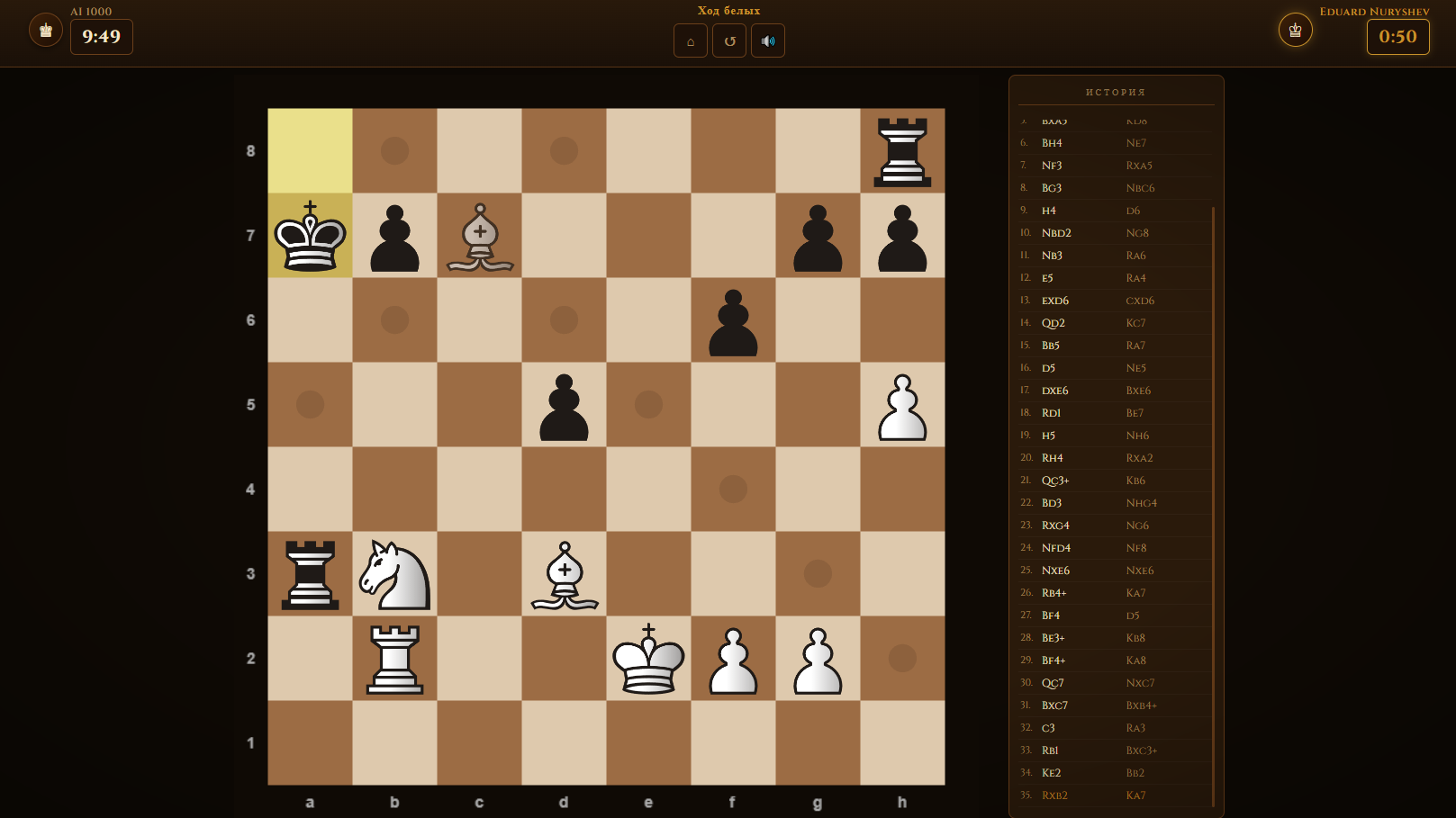The height and width of the screenshot is (818, 1456).
Task: Click Eduard Nuryshev's avatar icon
Action: 1296,30
